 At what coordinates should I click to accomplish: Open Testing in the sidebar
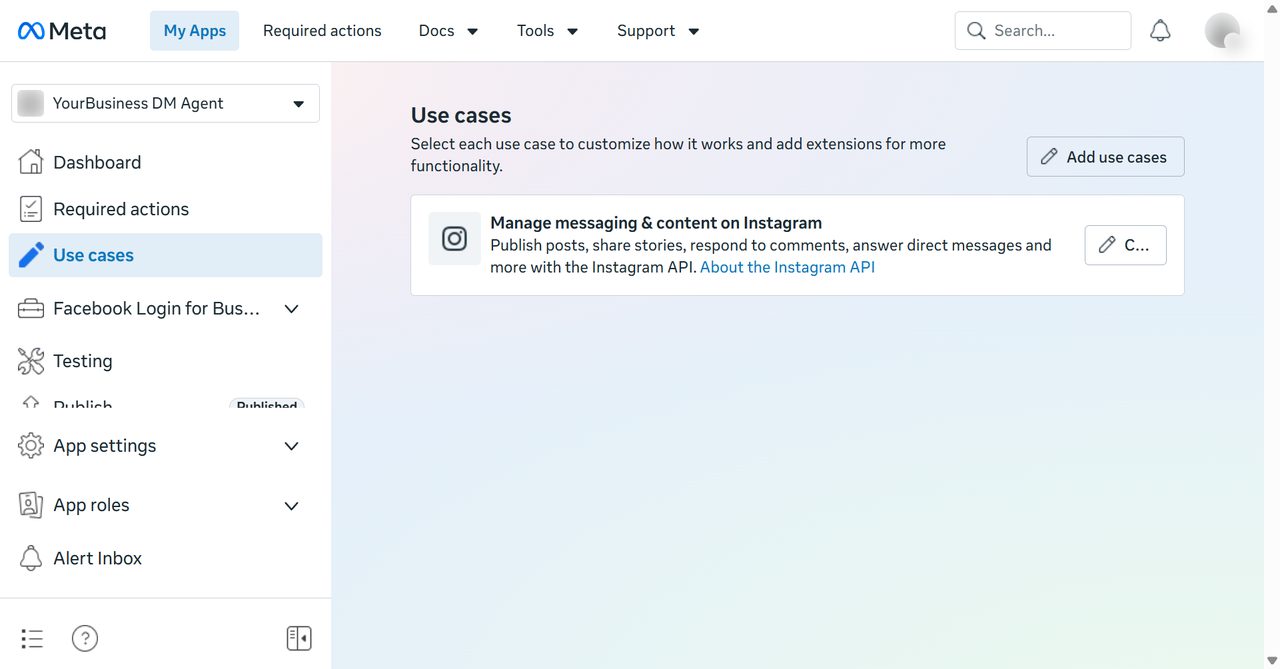pyautogui.click(x=165, y=361)
